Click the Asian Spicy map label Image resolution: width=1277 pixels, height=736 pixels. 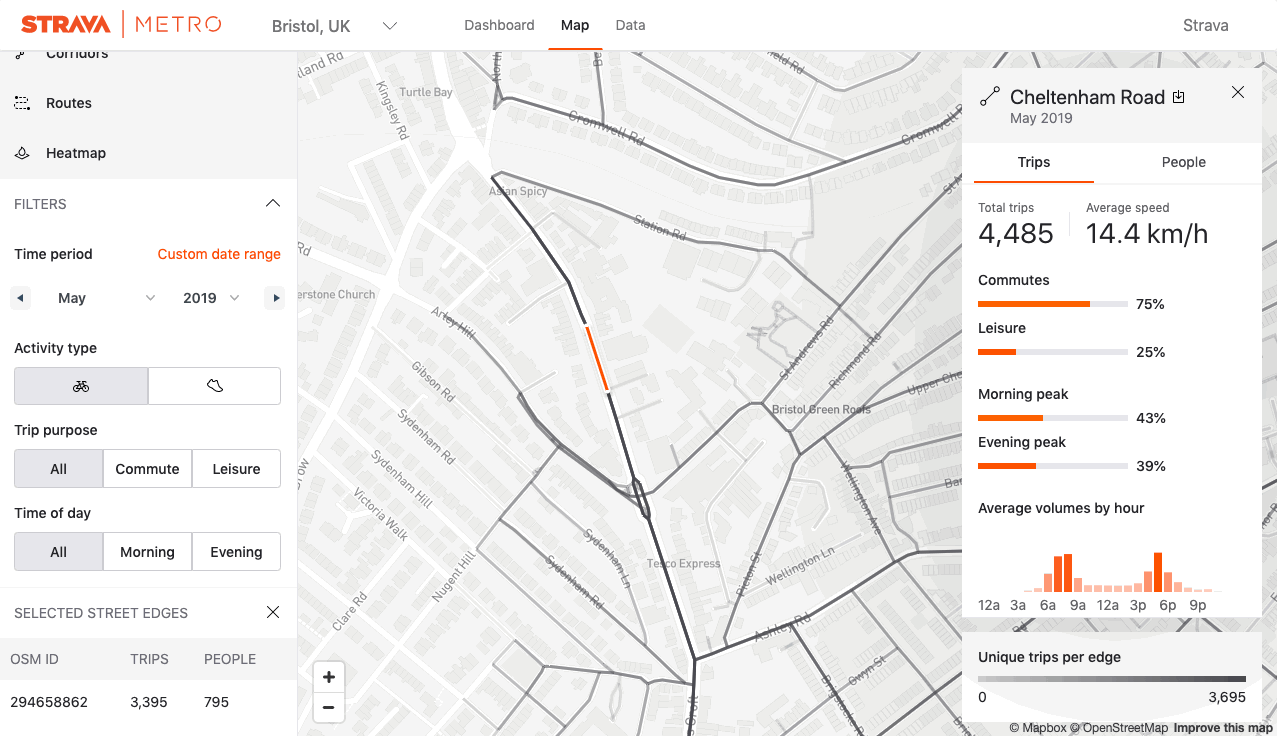(x=518, y=191)
